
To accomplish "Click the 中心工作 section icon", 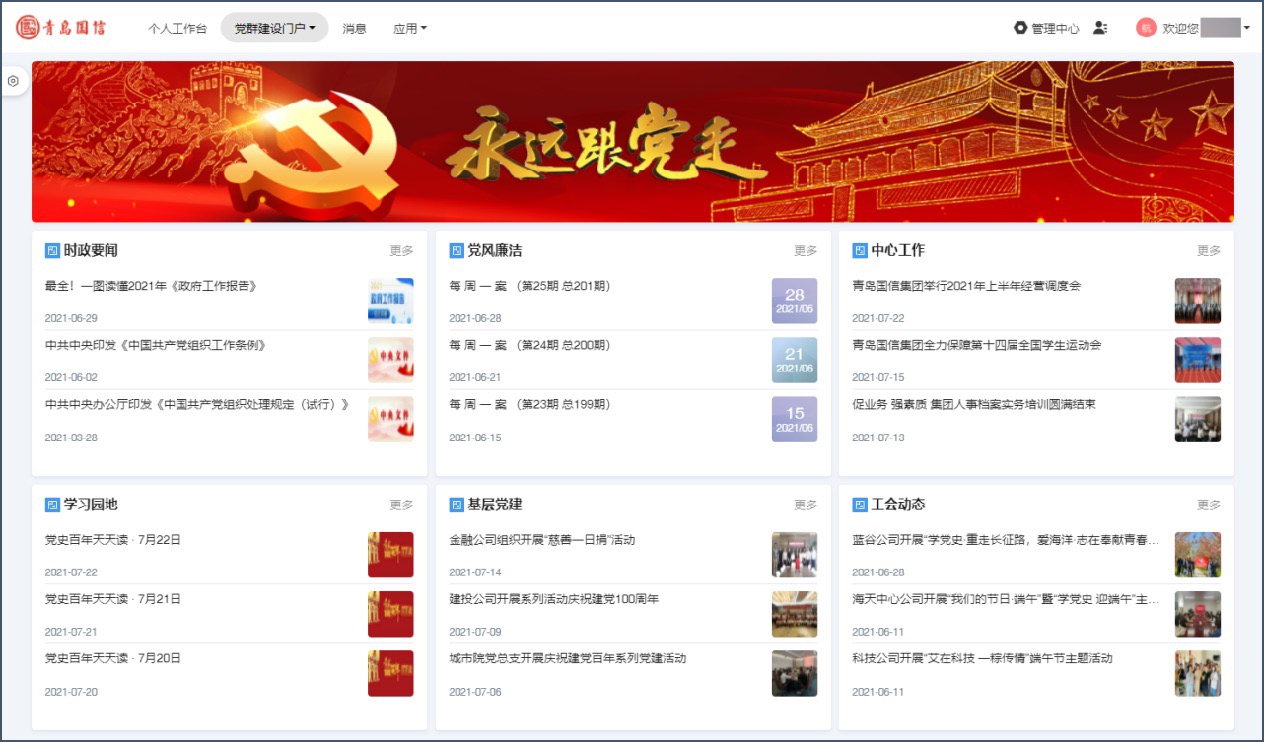I will [859, 250].
